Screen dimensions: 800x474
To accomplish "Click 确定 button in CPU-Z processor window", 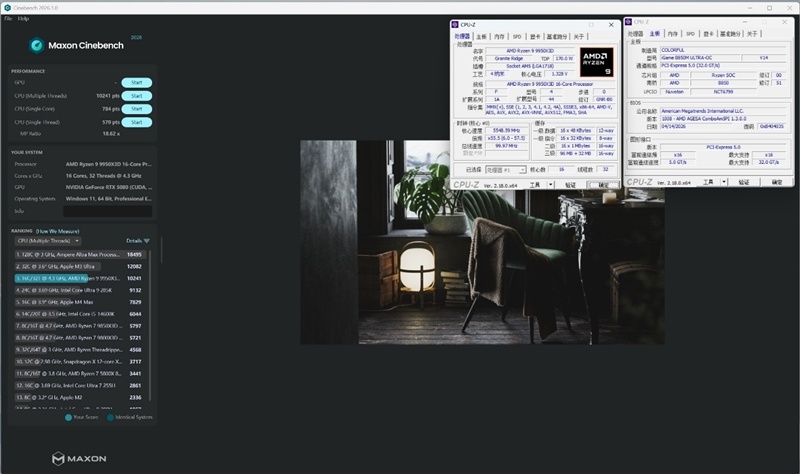I will [604, 185].
